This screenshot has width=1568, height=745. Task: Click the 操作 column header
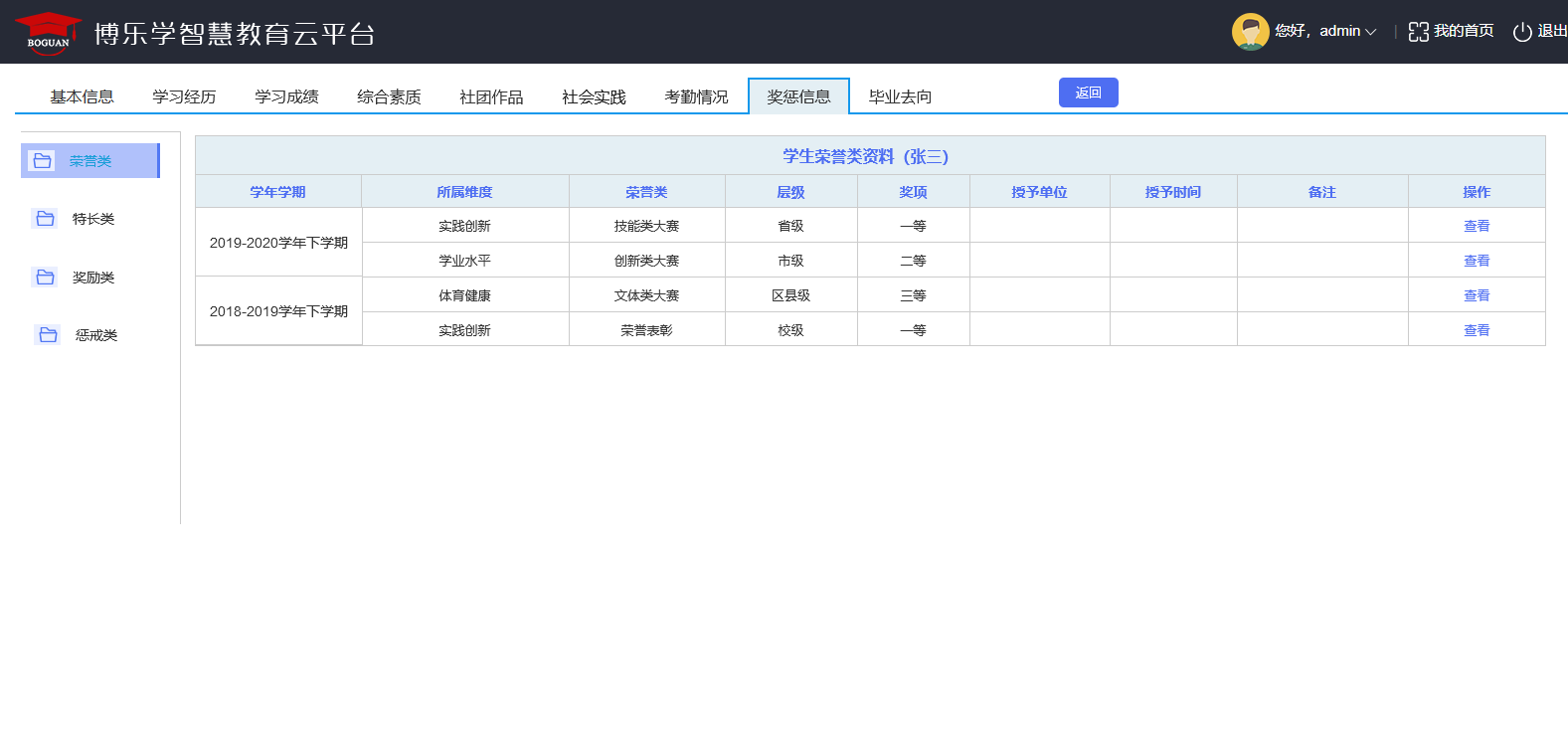(x=1477, y=192)
